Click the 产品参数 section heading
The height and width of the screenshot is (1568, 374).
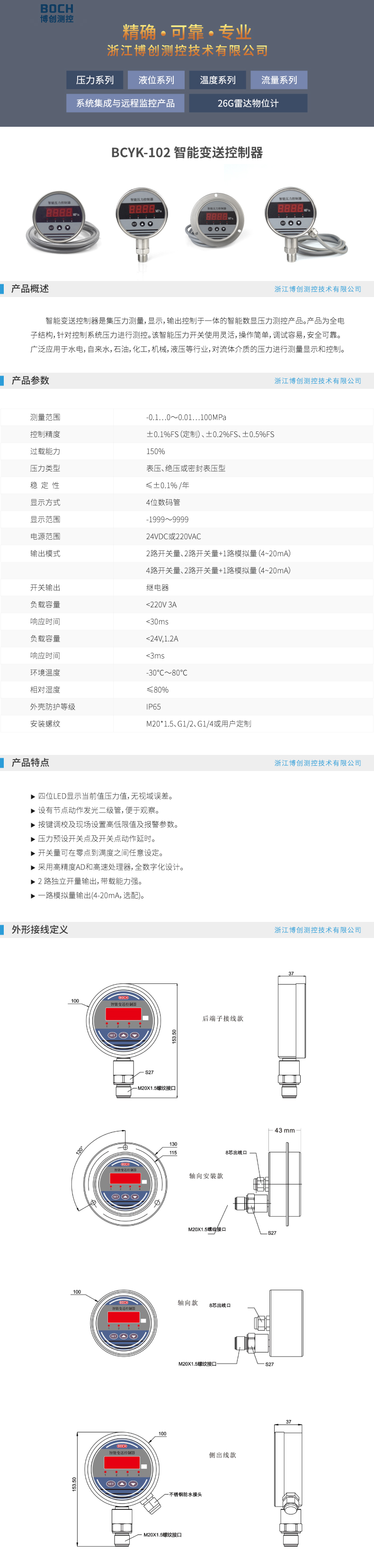(x=30, y=380)
